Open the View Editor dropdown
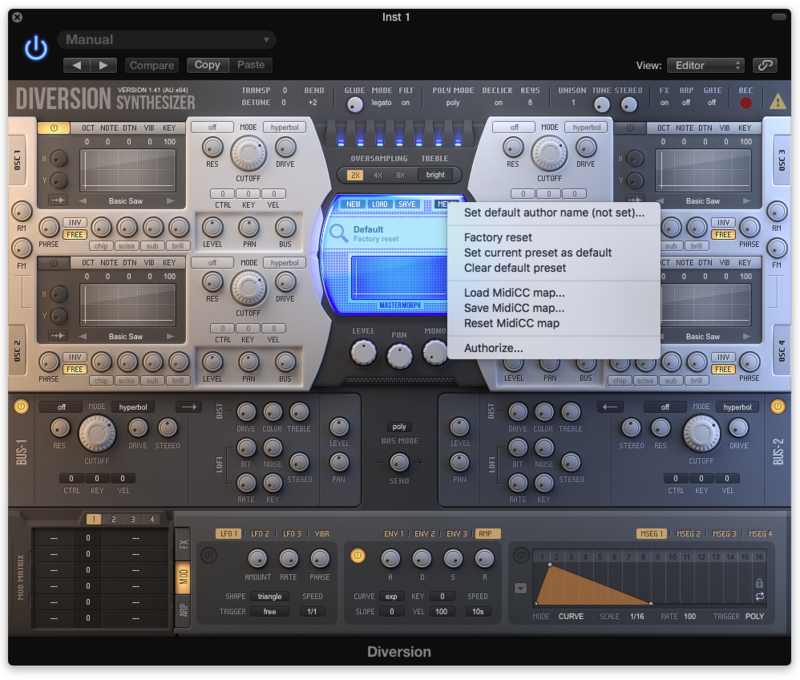The image size is (800, 680). pos(705,65)
